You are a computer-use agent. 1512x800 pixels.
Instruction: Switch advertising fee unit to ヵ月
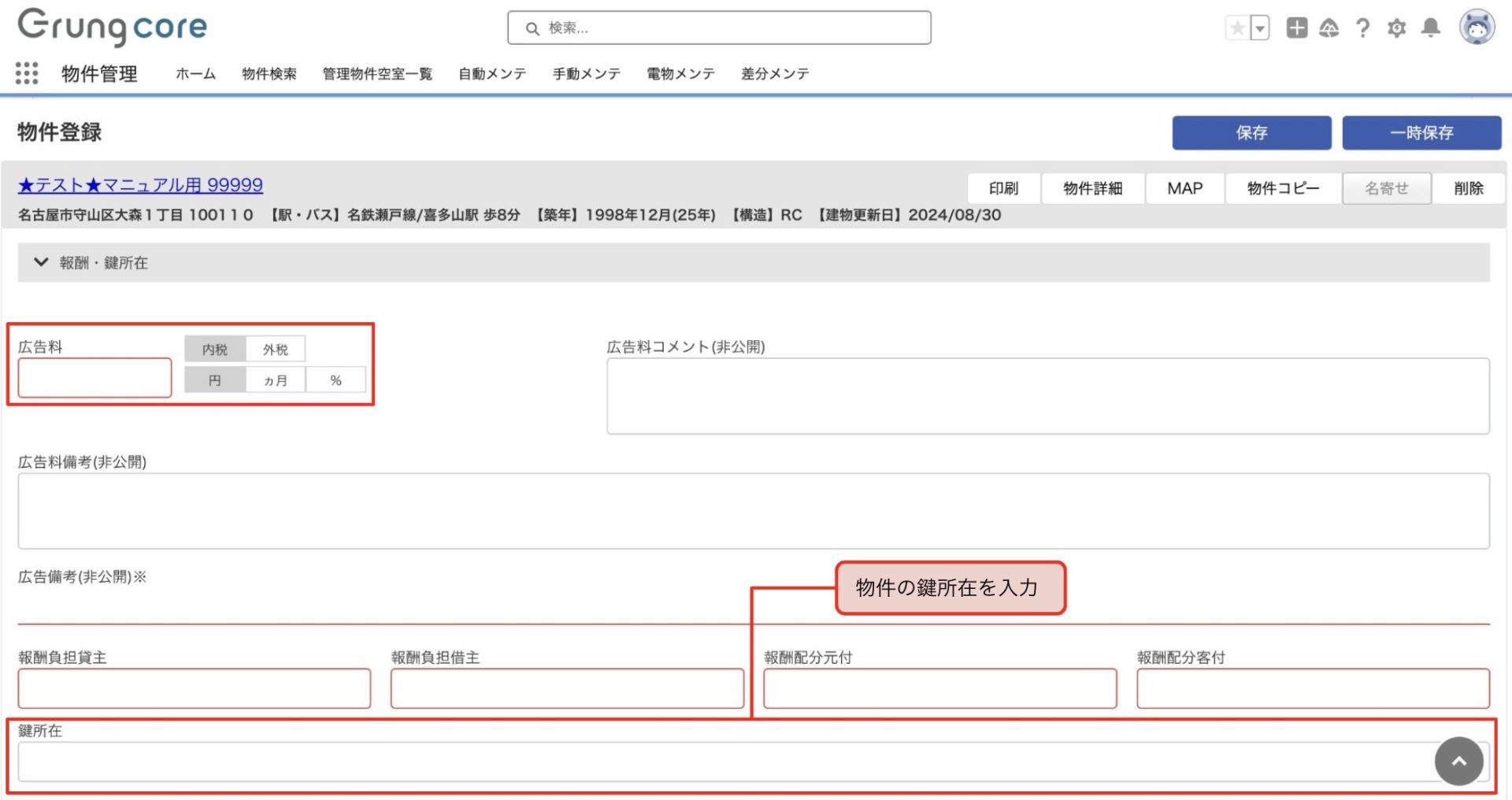(x=276, y=380)
